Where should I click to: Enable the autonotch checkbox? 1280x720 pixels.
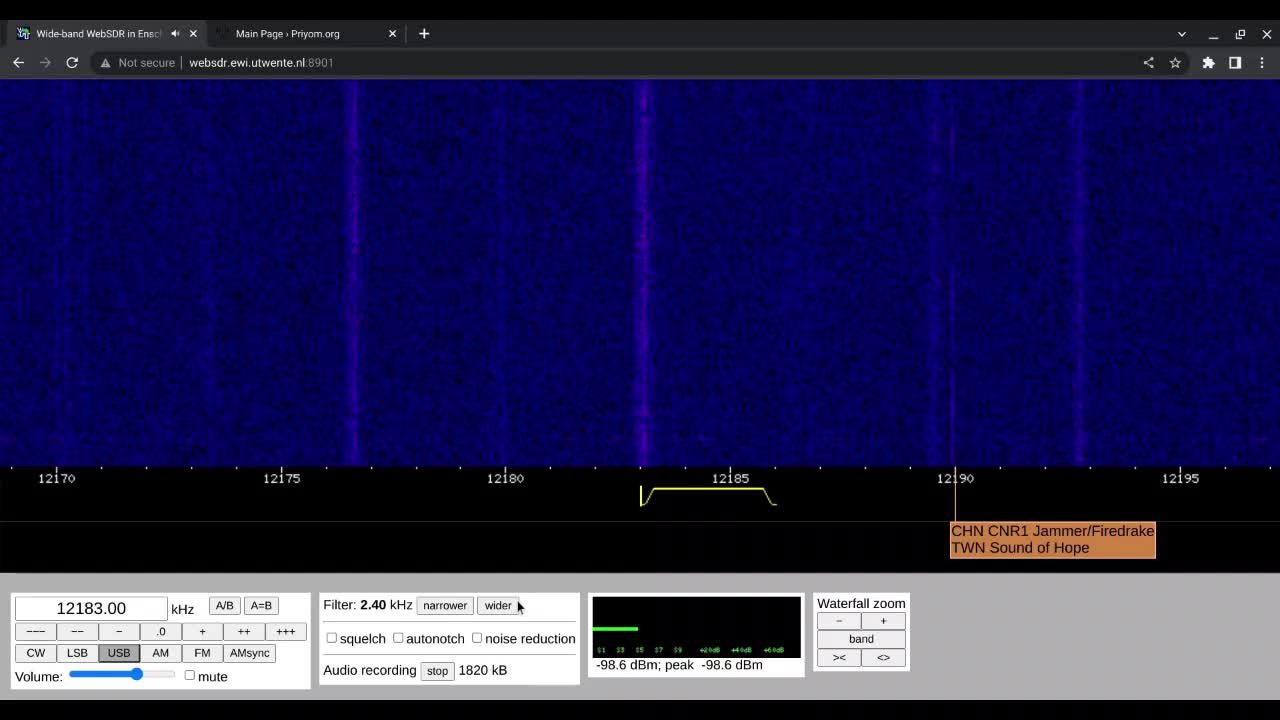click(398, 638)
